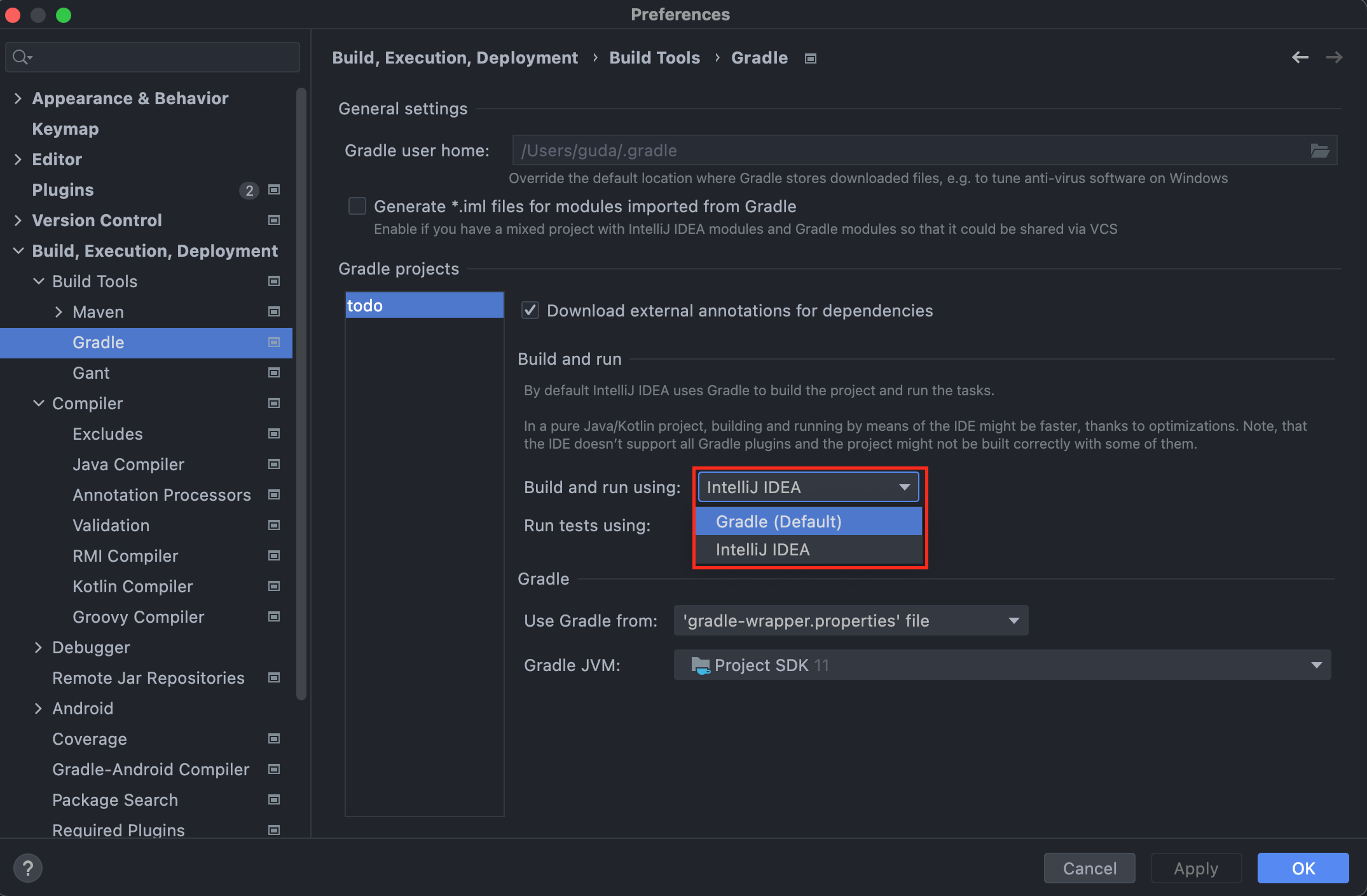Image resolution: width=1367 pixels, height=896 pixels.
Task: Expand the Appearance & Behavior section
Action: click(18, 98)
